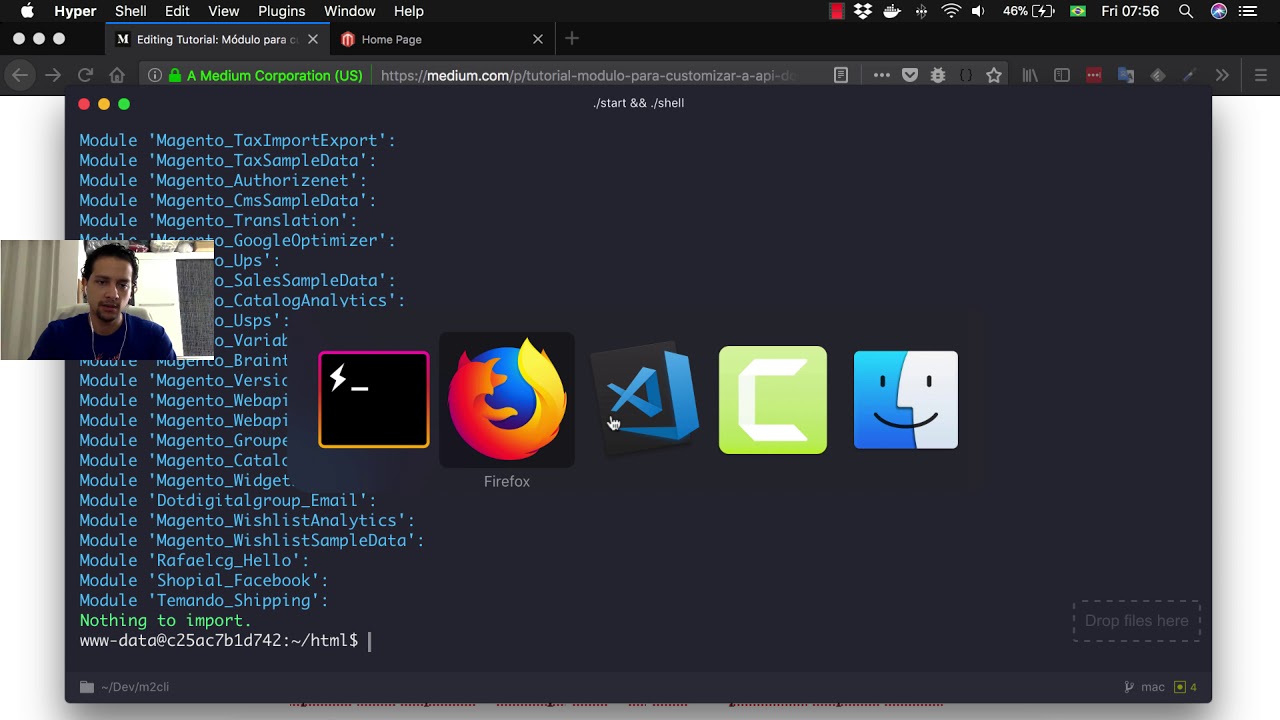
Task: Open the Edit menu
Action: [x=177, y=11]
